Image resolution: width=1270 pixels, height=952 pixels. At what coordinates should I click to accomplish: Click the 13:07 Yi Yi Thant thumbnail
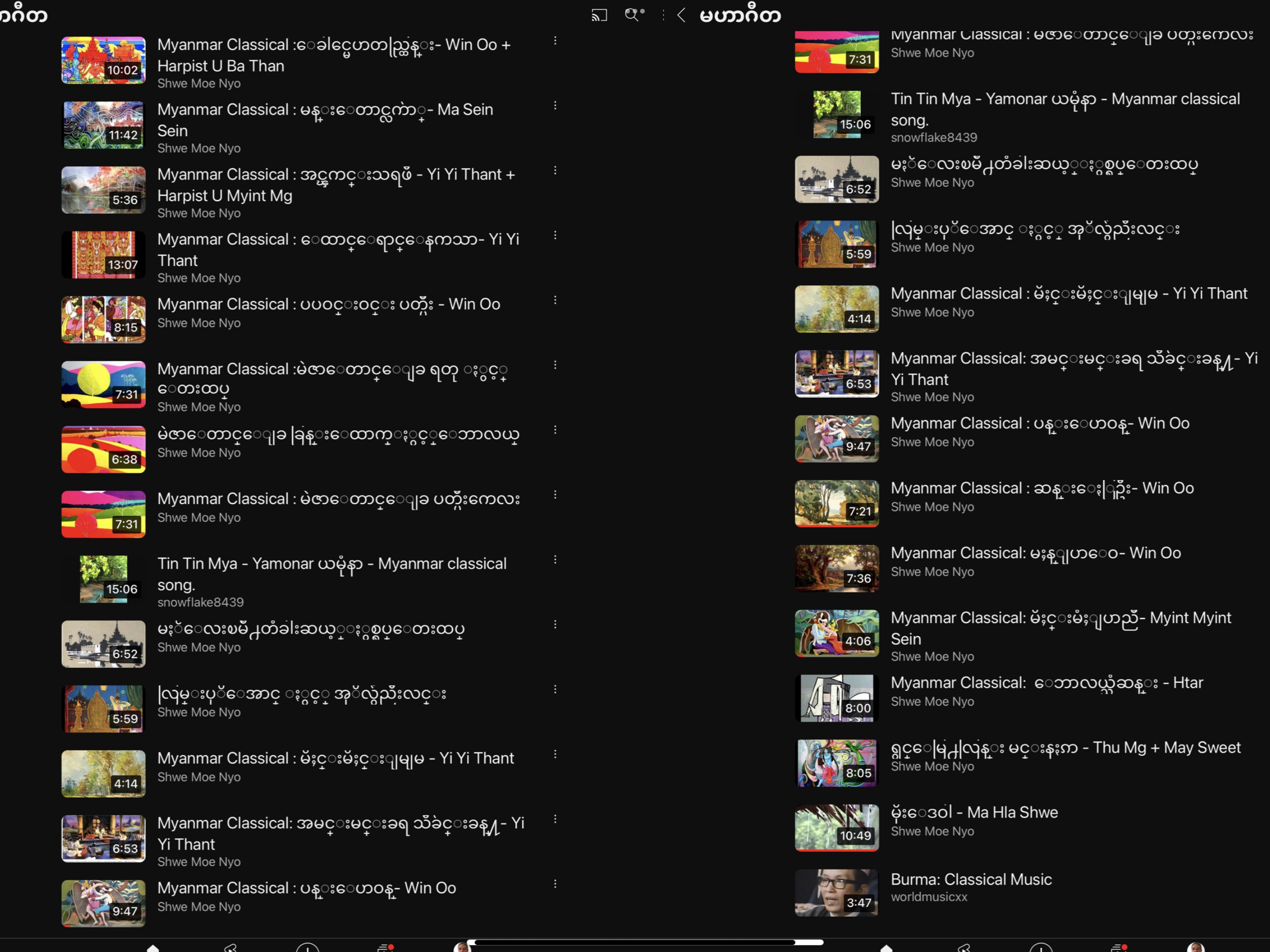[103, 255]
